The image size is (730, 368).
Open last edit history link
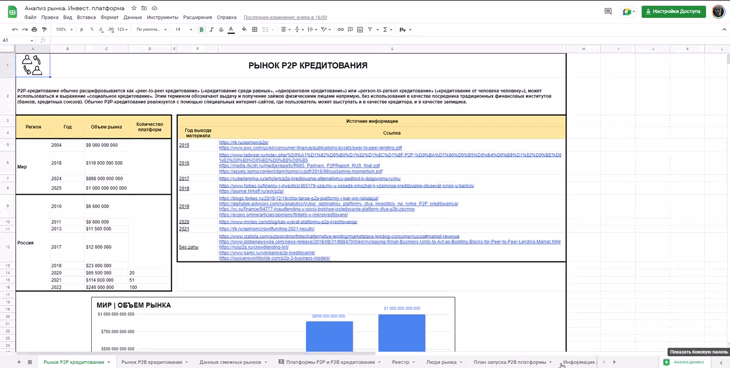coord(285,17)
